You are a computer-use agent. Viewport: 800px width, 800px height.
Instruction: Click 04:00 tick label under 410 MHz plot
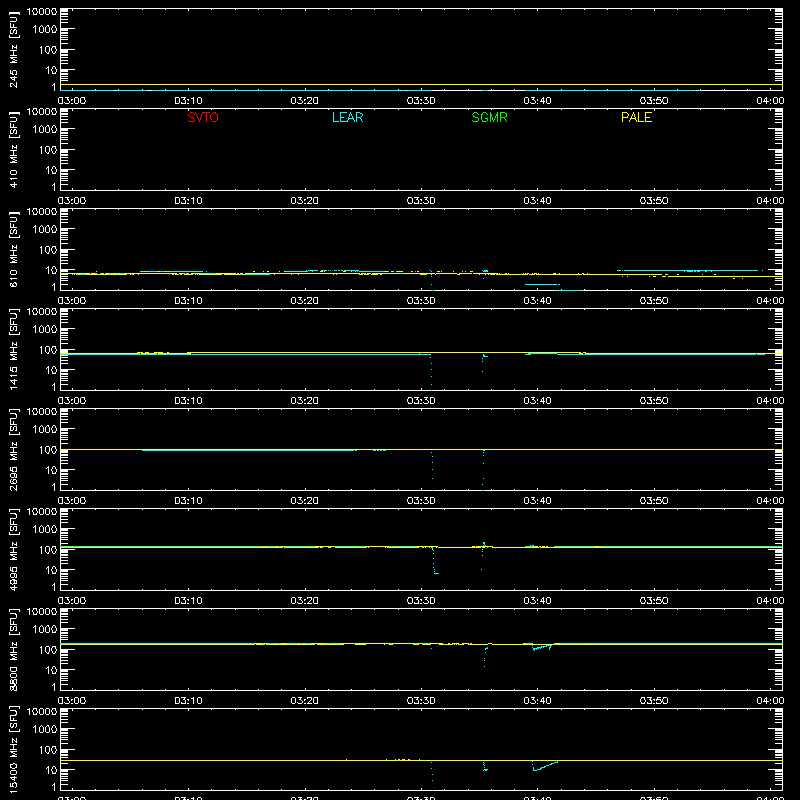pyautogui.click(x=770, y=201)
